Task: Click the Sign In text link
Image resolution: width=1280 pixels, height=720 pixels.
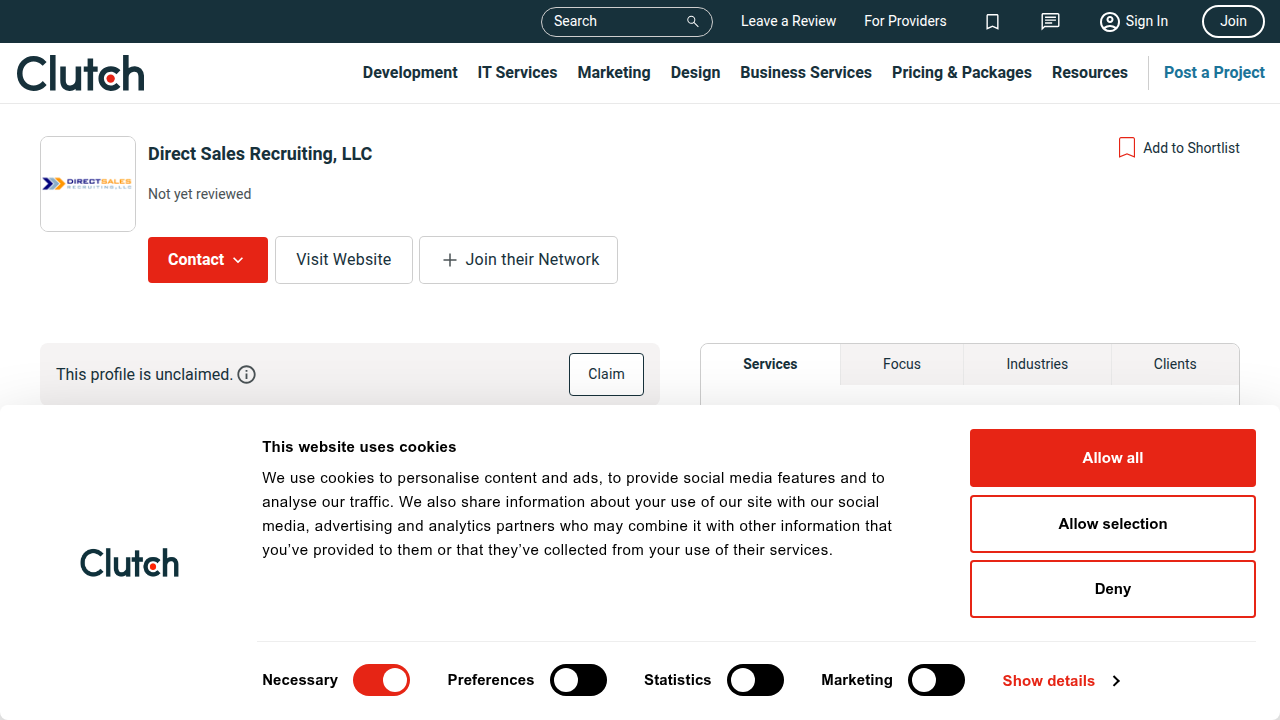Action: [x=1146, y=21]
